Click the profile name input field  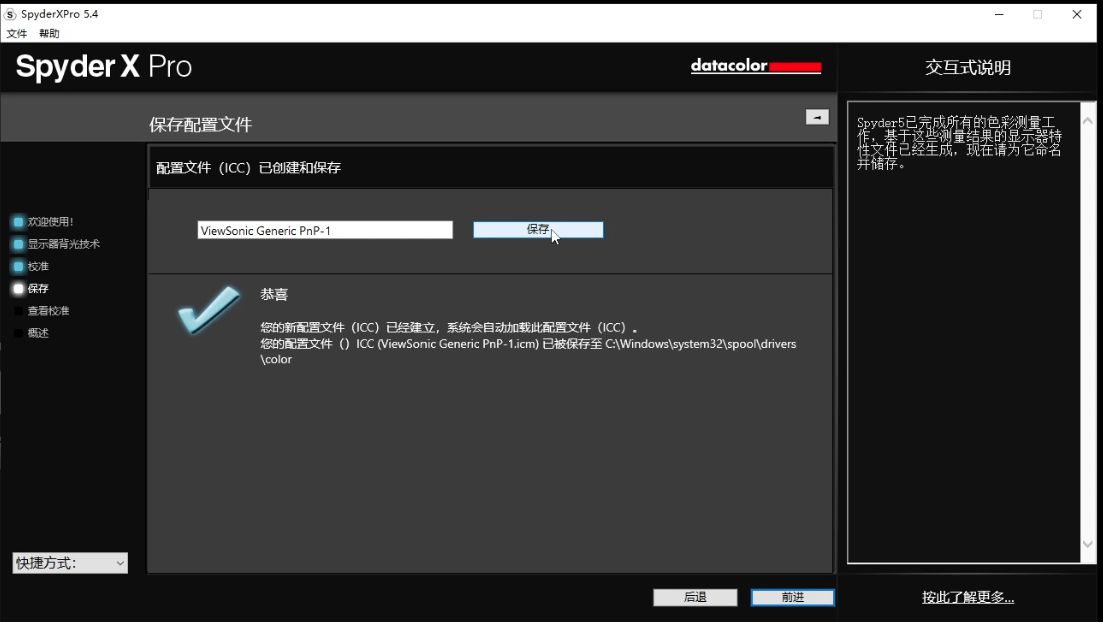325,230
